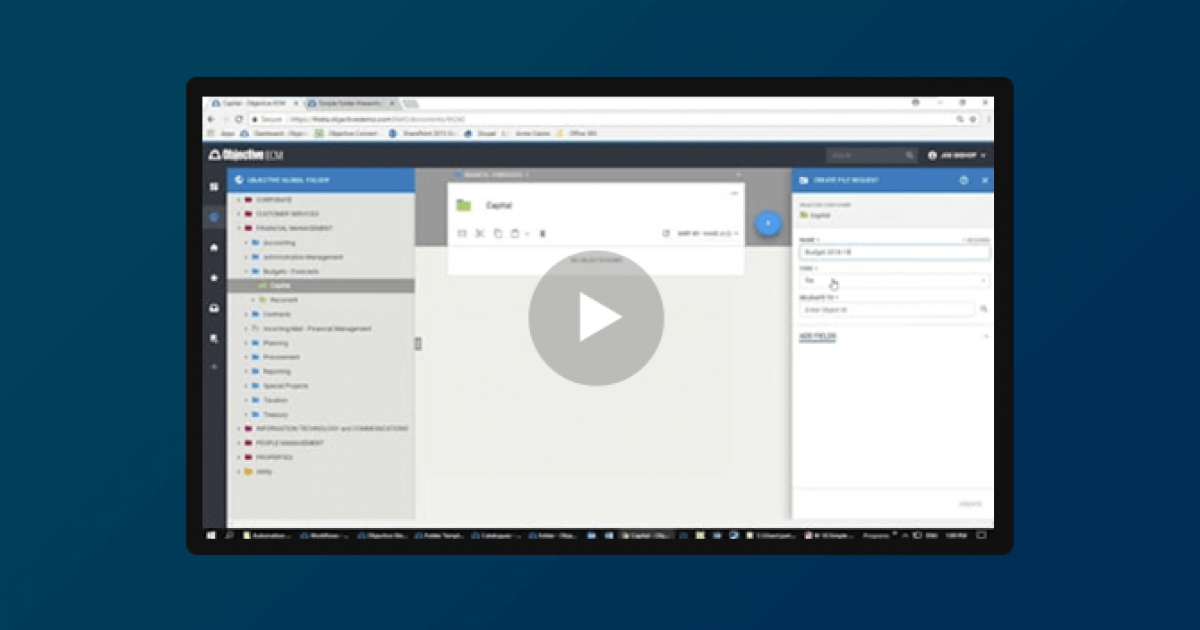Select the Copy icon in the Capital folder toolbar
1200x630 pixels.
point(497,233)
